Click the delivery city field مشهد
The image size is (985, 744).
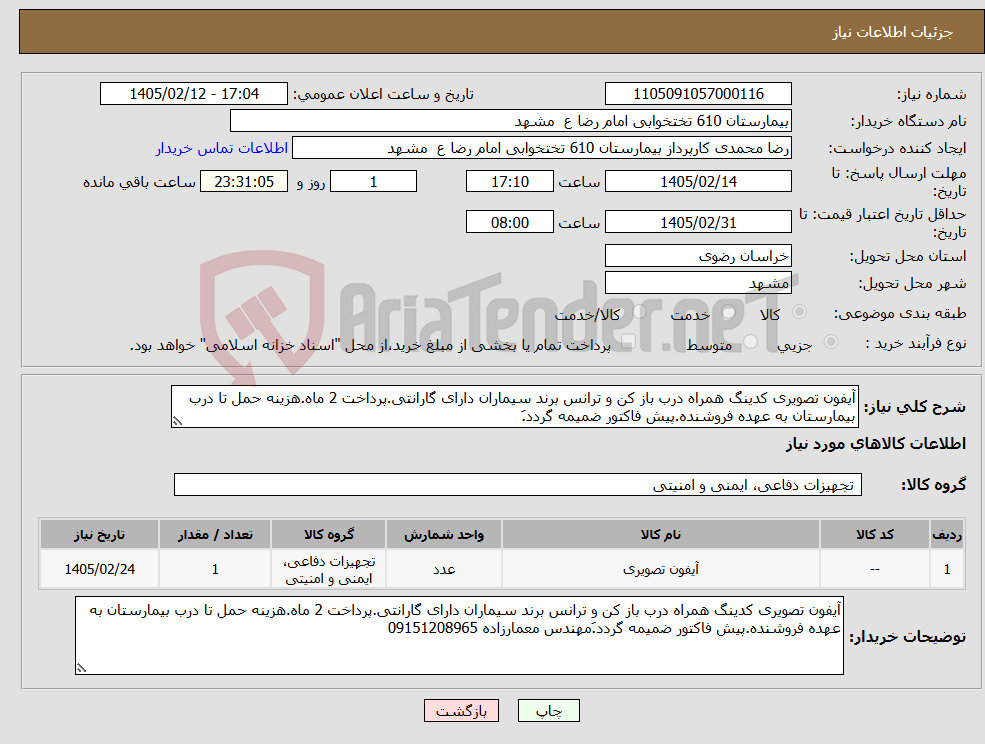click(698, 283)
